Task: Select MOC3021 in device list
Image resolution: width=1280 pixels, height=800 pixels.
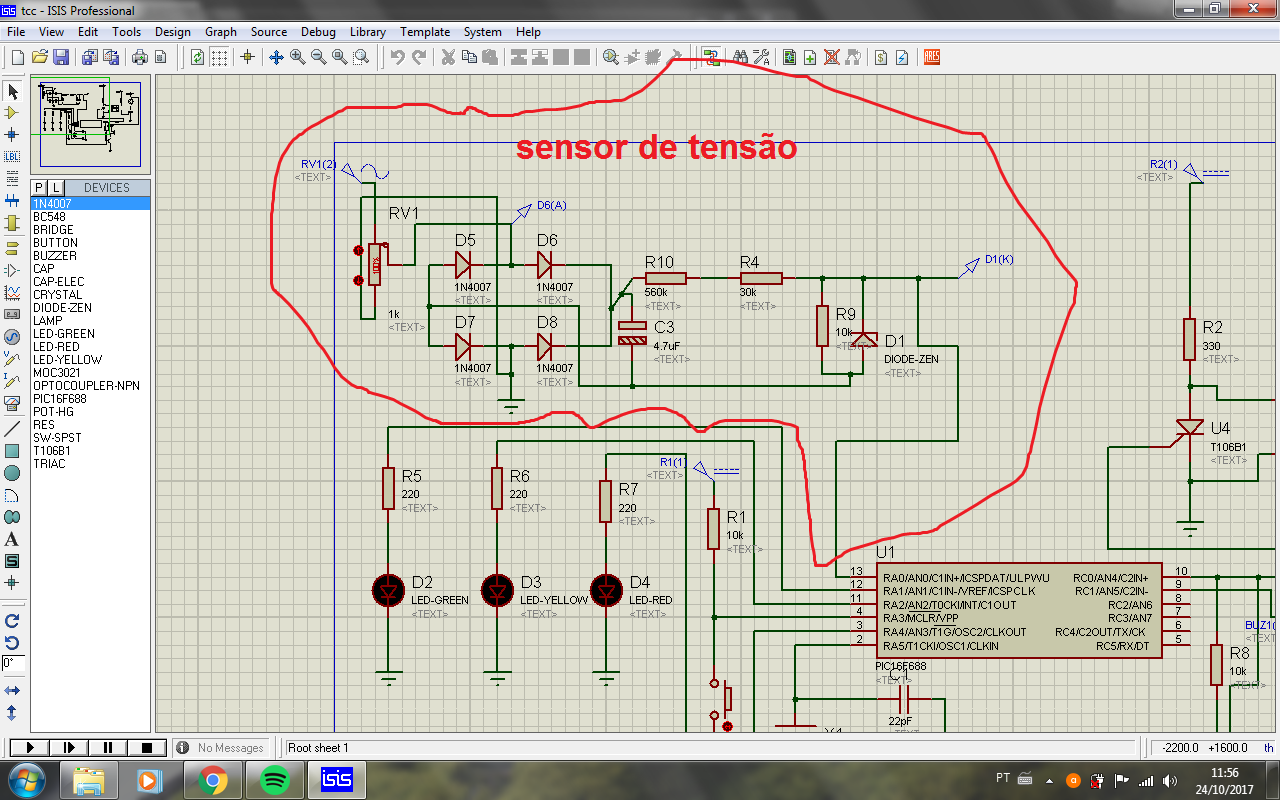Action: (90, 373)
